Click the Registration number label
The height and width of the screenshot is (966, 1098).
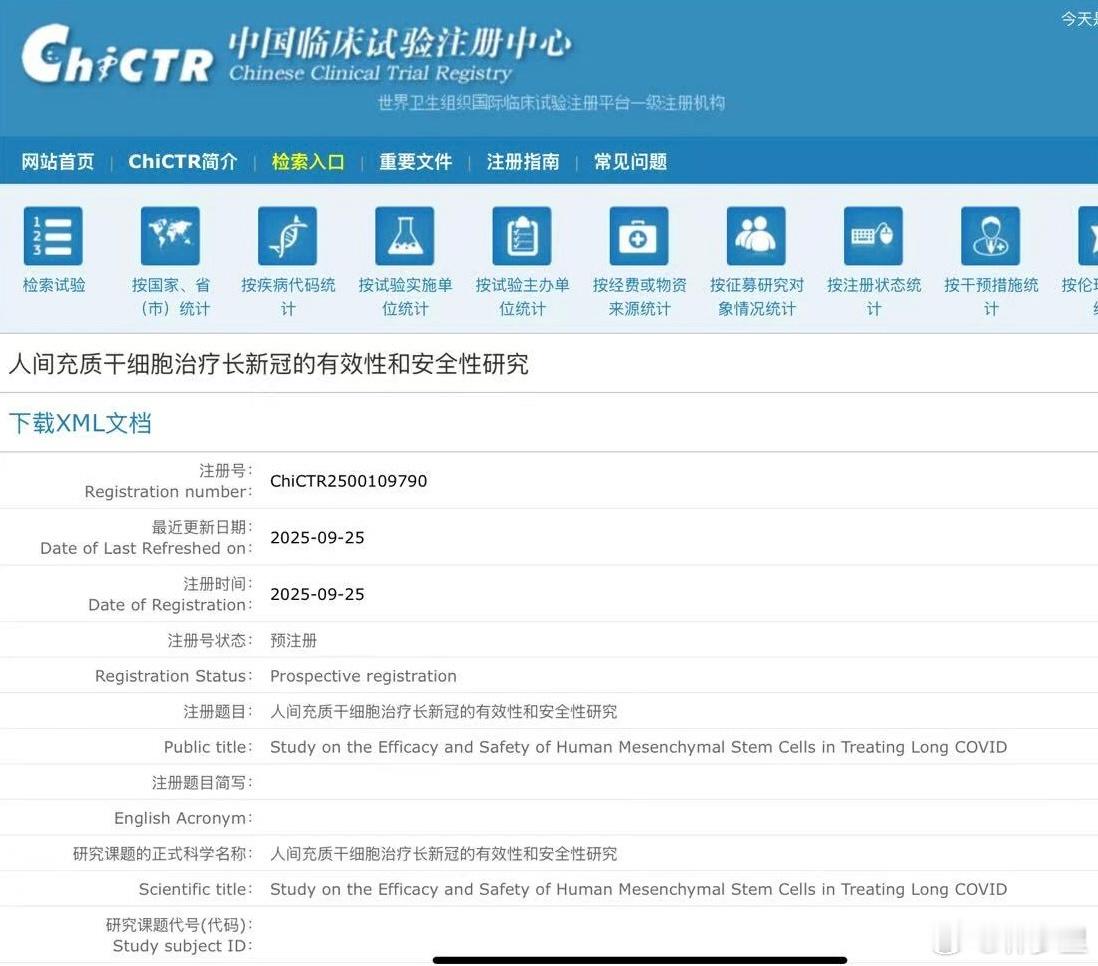[168, 492]
